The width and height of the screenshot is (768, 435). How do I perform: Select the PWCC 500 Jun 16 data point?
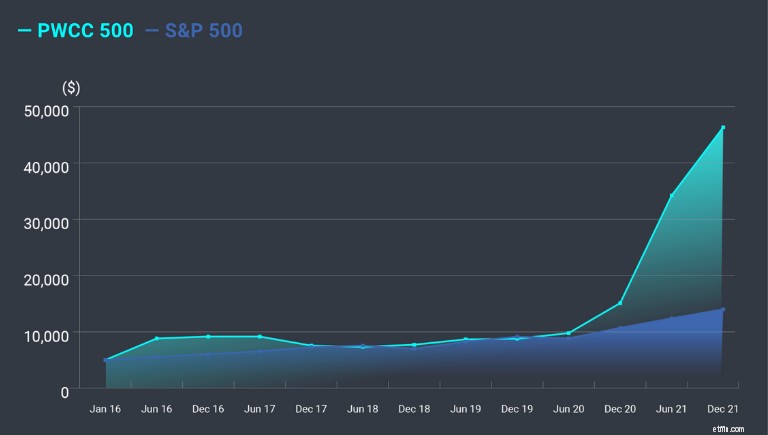click(x=157, y=338)
